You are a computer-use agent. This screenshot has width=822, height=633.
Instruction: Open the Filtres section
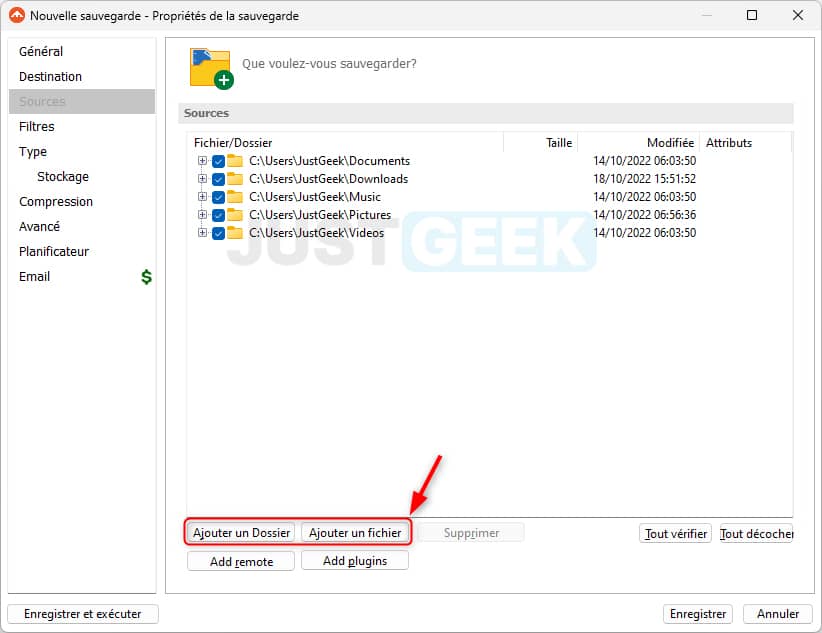pos(82,126)
